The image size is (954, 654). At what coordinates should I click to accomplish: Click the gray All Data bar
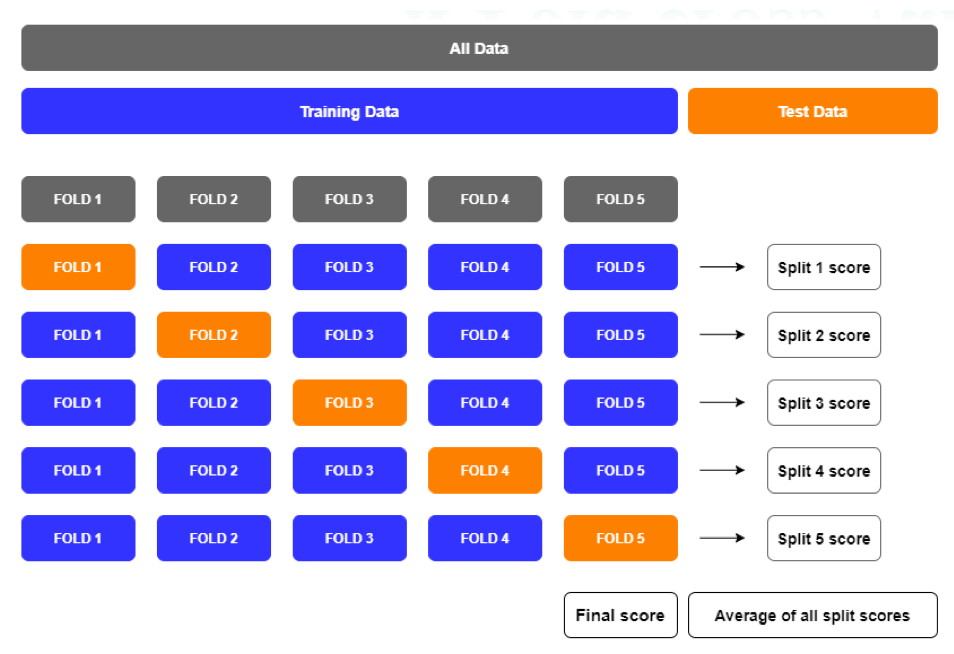[479, 48]
